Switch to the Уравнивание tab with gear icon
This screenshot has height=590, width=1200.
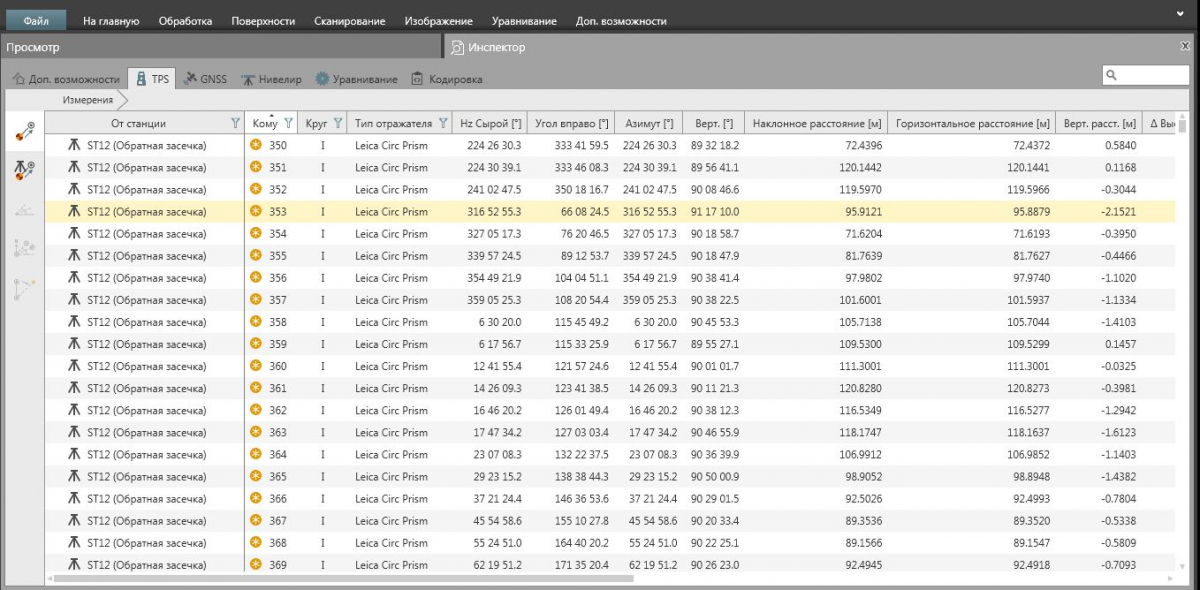click(x=356, y=78)
